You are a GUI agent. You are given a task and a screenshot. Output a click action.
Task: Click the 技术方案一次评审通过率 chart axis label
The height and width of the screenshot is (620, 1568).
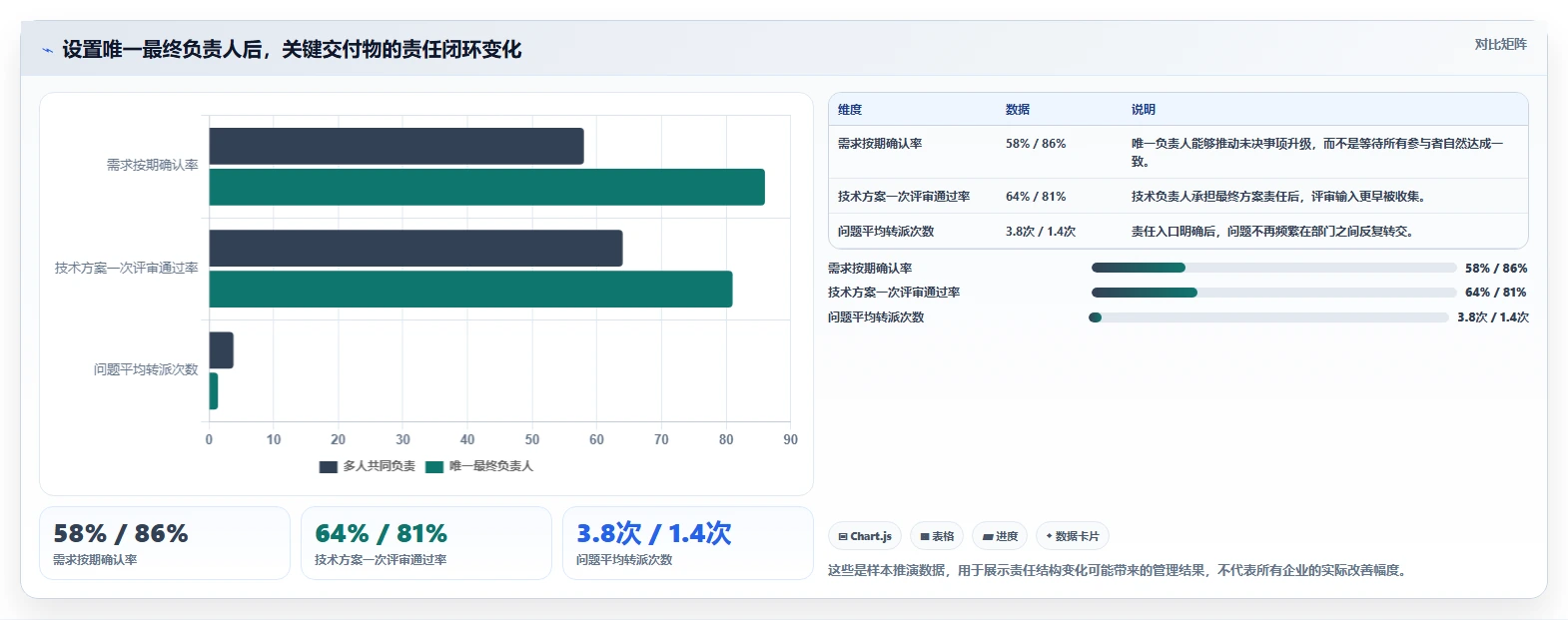[127, 269]
